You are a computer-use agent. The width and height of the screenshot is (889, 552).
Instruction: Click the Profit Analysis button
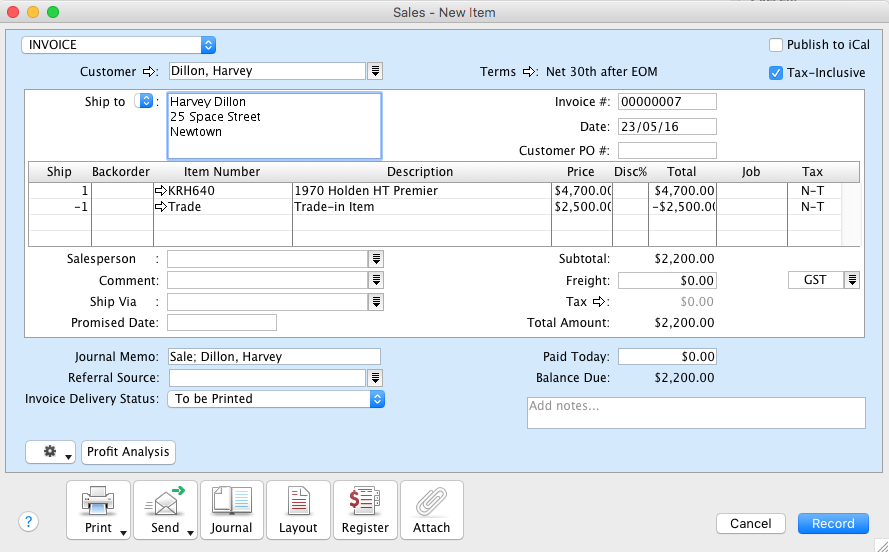tap(129, 452)
